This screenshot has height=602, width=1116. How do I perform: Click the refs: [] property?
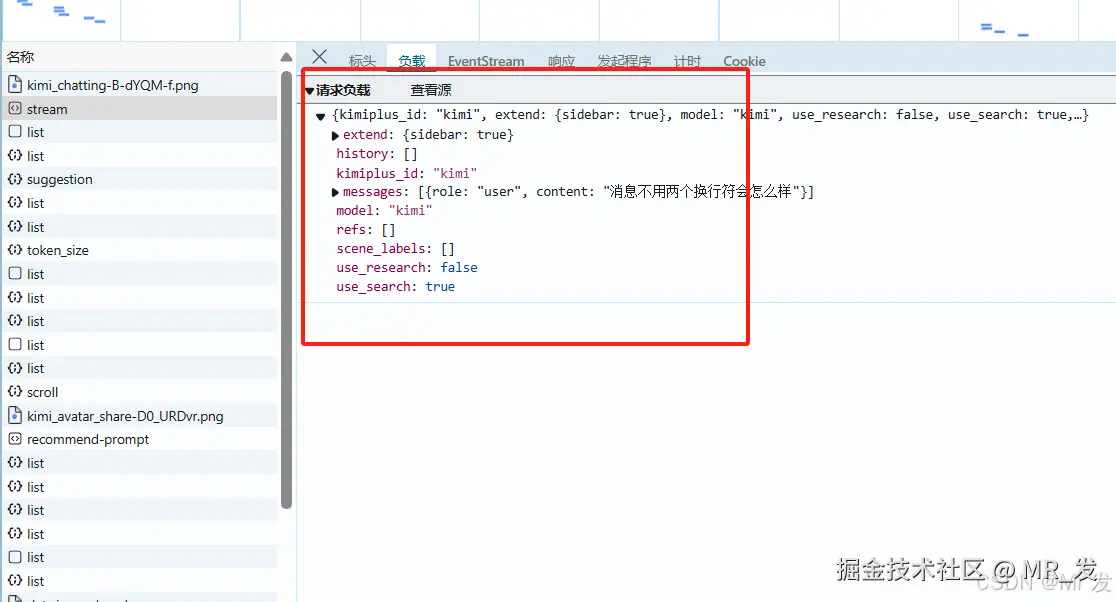pos(365,230)
